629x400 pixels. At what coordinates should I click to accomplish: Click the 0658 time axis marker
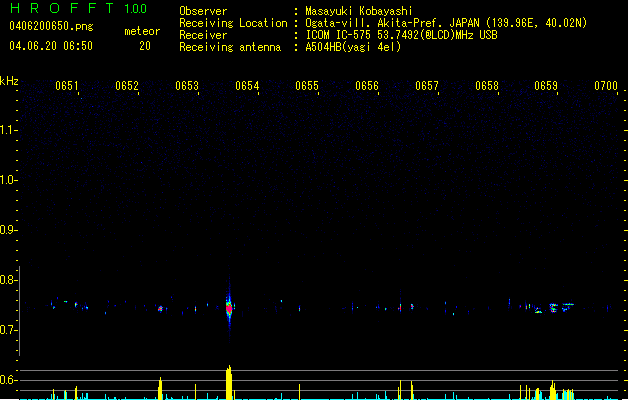(x=487, y=86)
